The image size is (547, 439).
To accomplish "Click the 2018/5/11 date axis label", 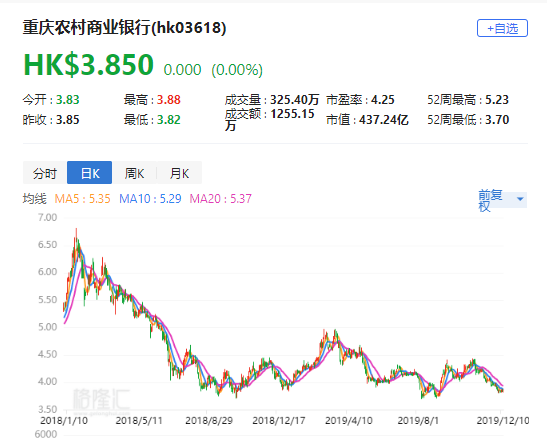I will point(139,421).
